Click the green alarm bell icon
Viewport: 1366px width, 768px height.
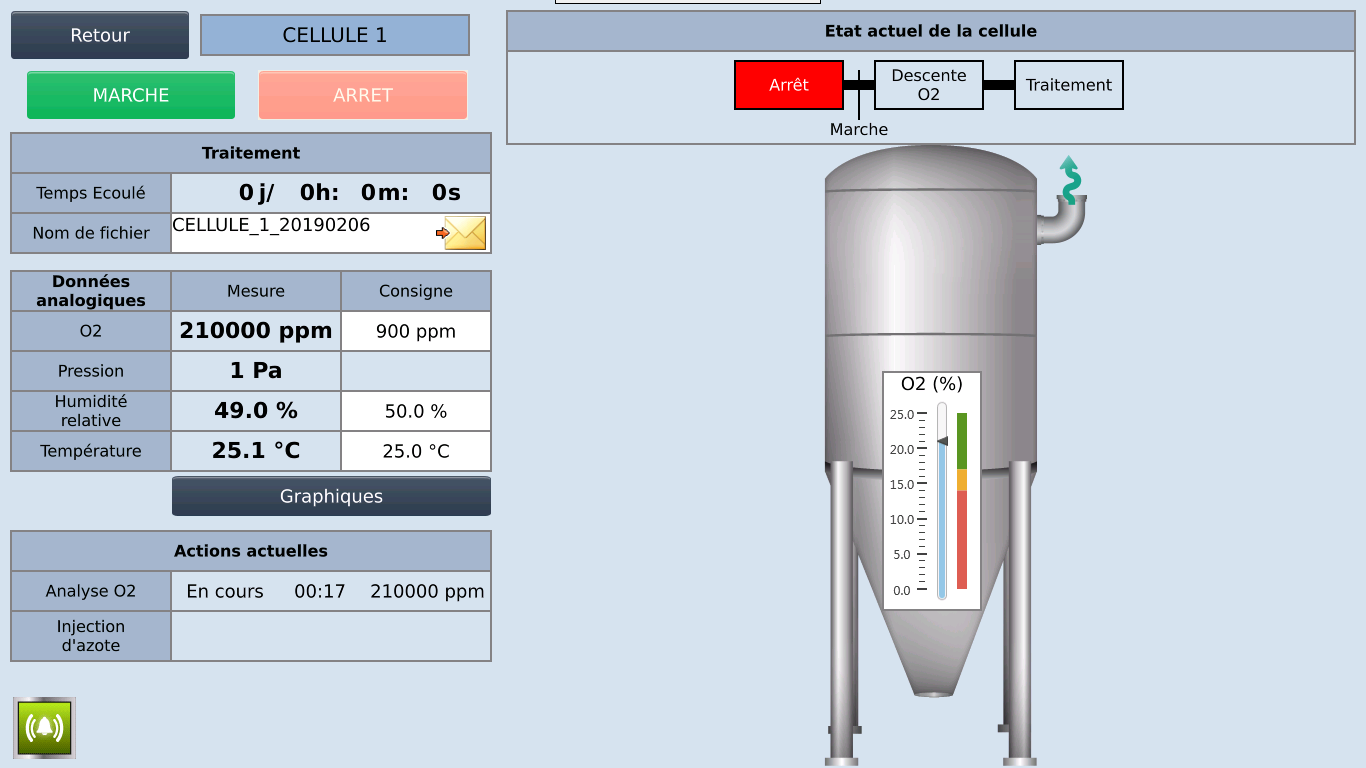pos(45,727)
